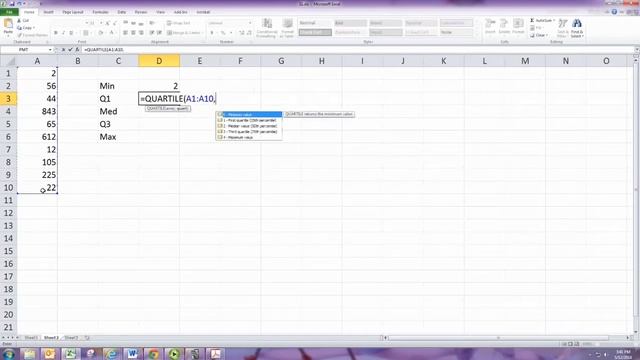Click cell C4 labeled Med

click(x=118, y=111)
